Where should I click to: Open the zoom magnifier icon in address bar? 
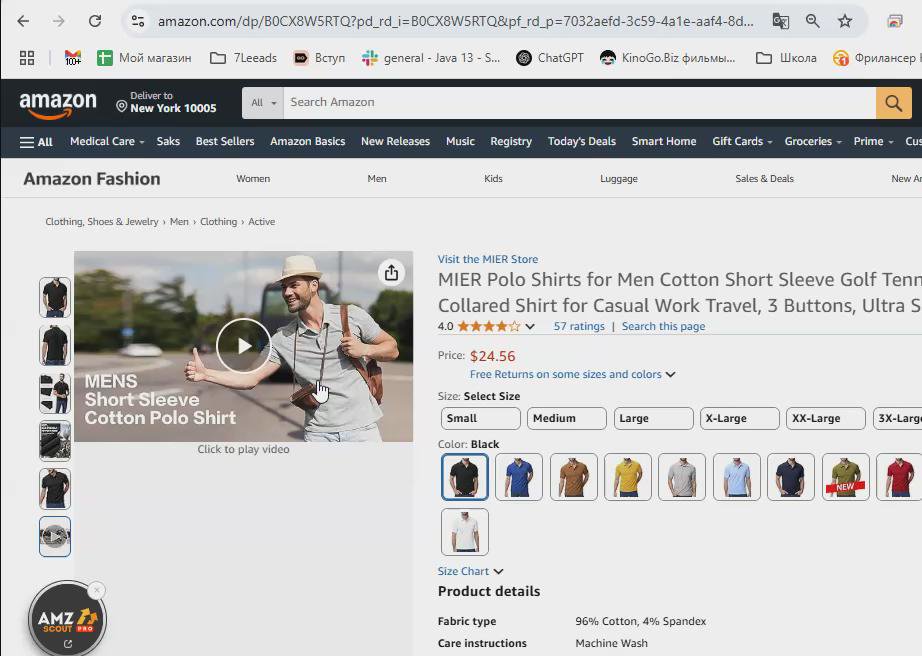(813, 21)
